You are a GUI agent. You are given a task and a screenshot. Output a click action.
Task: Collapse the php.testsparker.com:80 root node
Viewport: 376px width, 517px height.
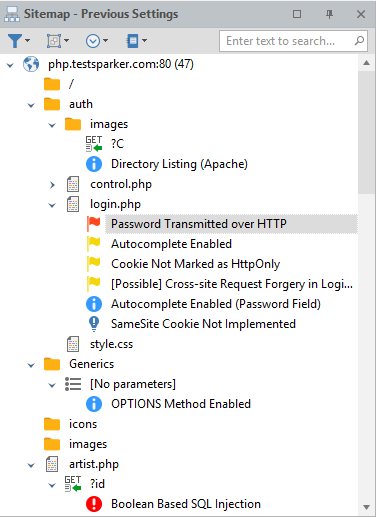click(10, 65)
